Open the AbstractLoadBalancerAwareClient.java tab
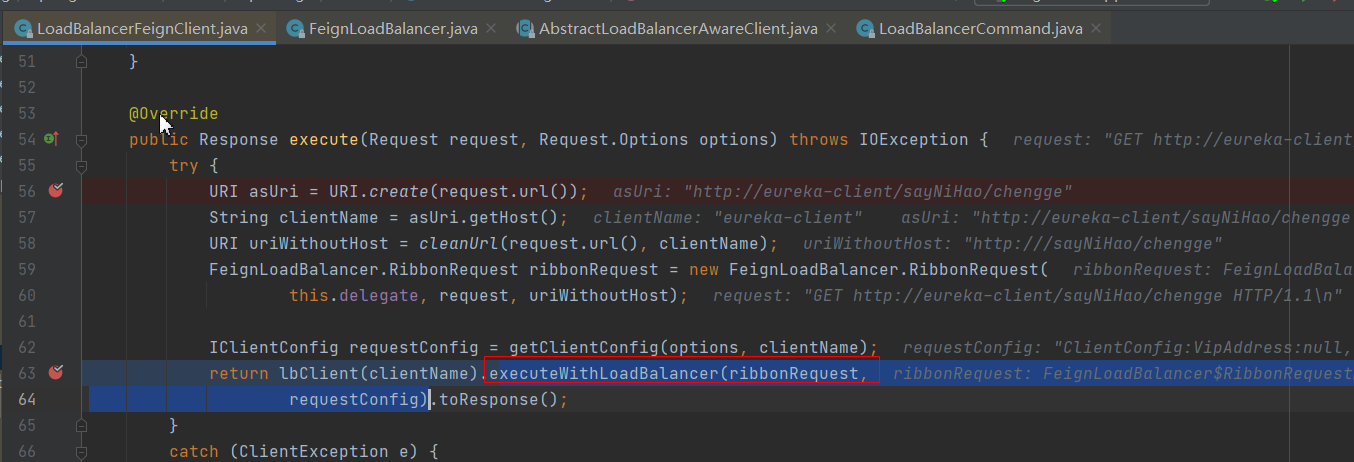1354x462 pixels. [679, 28]
